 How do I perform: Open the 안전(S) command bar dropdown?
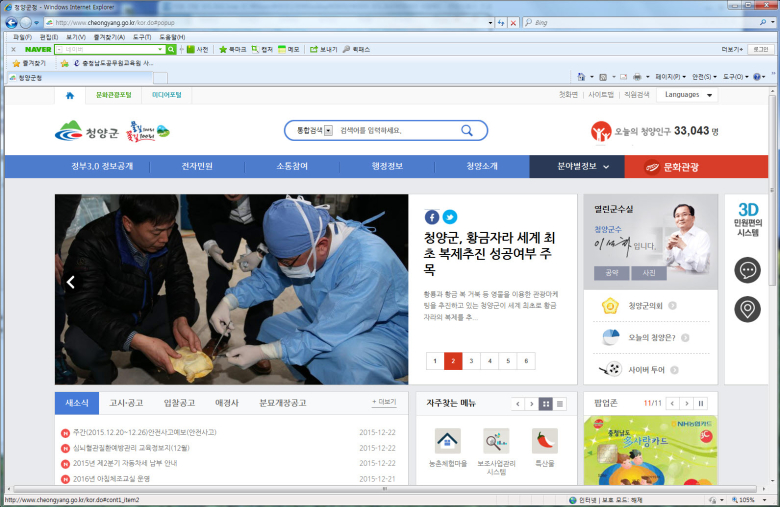click(x=704, y=77)
